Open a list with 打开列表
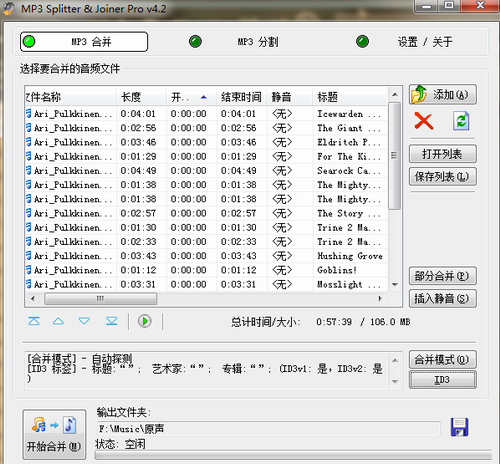This screenshot has width=500, height=464. coord(443,154)
